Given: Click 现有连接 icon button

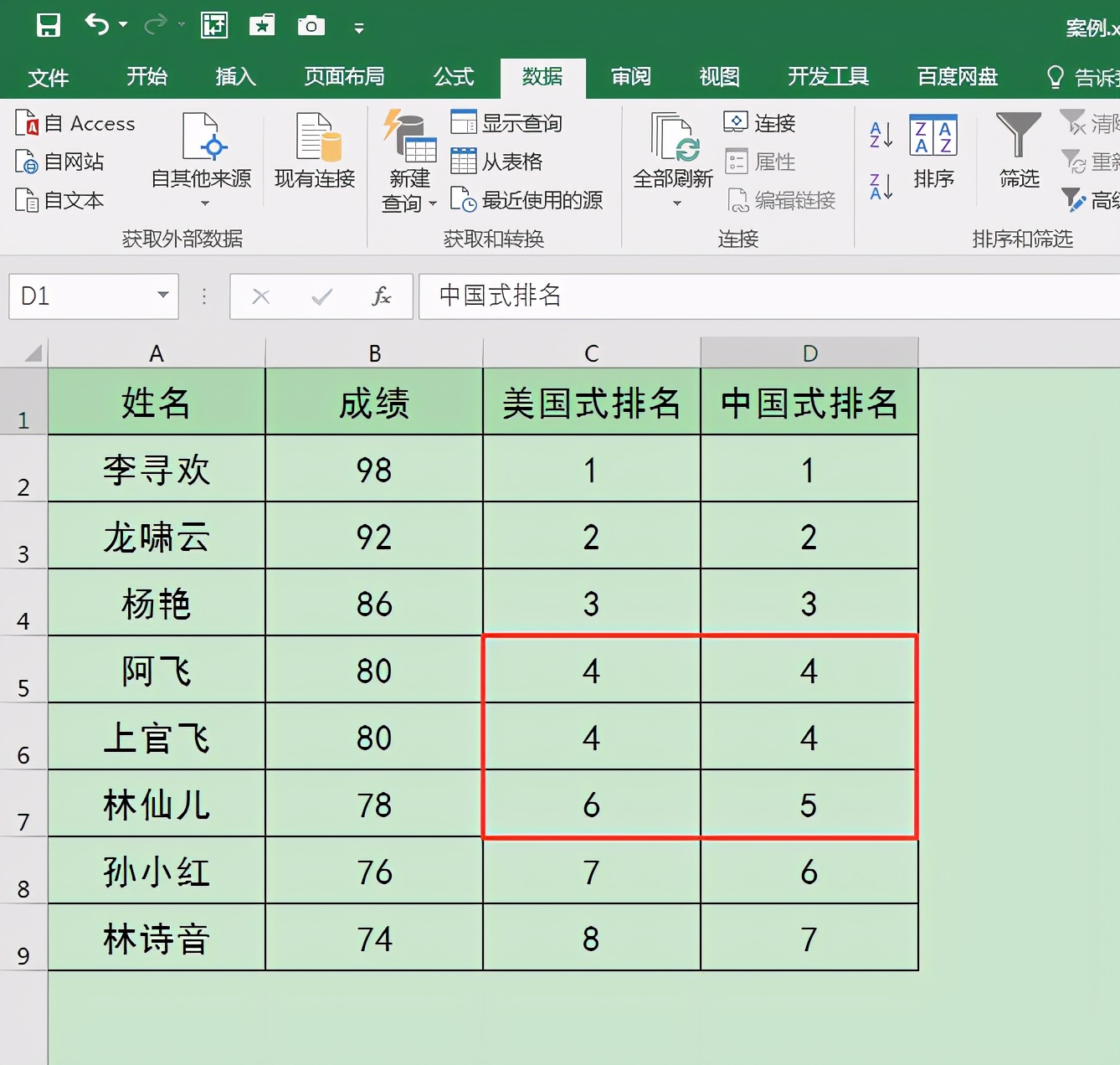Looking at the screenshot, I should pos(316,151).
